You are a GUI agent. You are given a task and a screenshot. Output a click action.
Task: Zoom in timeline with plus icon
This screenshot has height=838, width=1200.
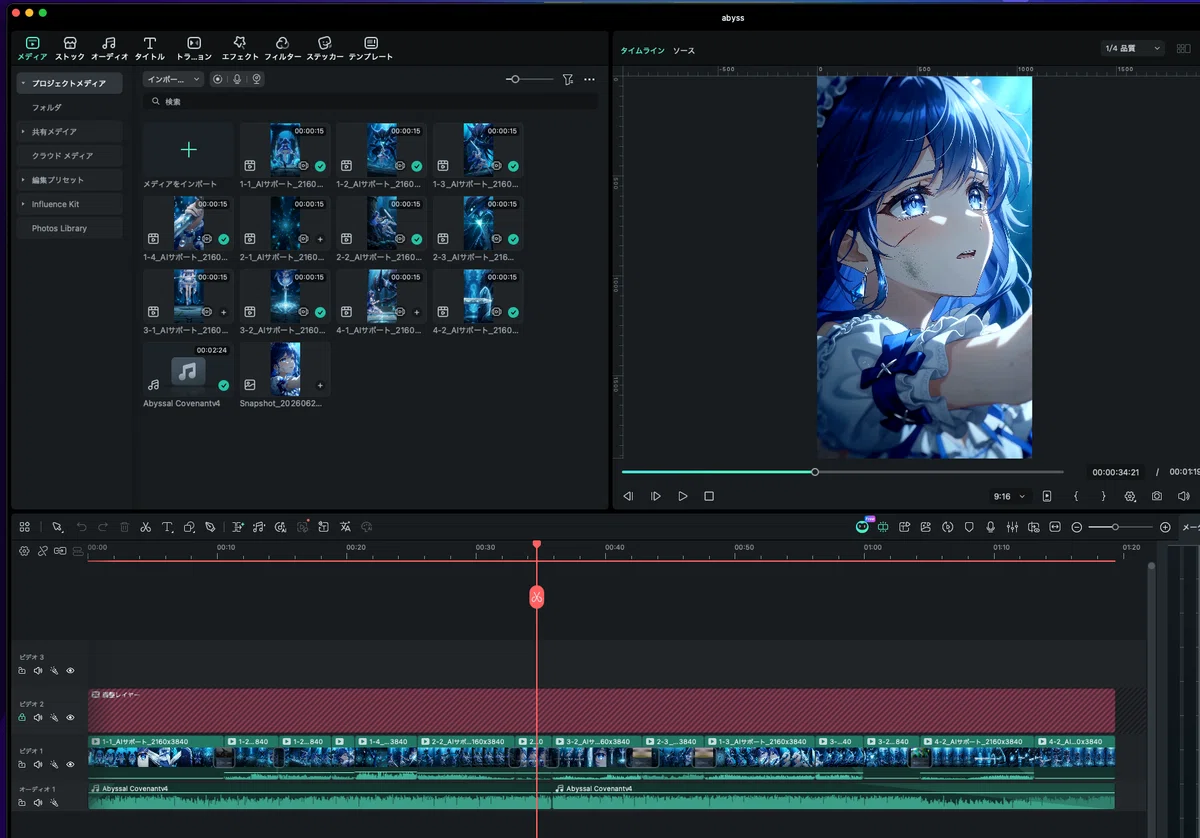pyautogui.click(x=1165, y=527)
